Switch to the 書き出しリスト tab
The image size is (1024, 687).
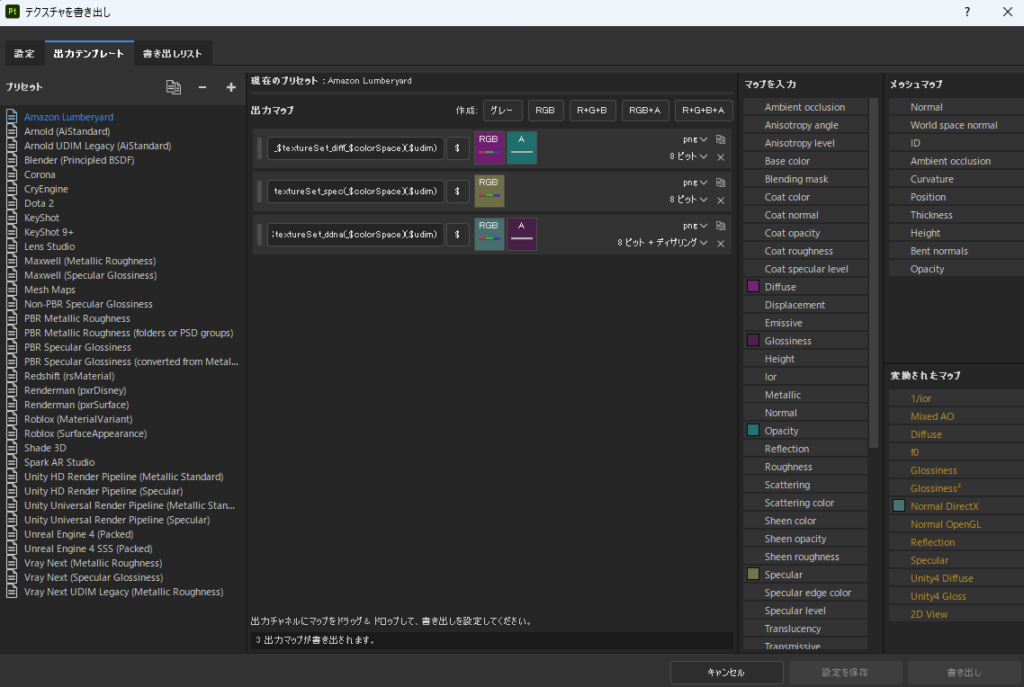coord(172,54)
